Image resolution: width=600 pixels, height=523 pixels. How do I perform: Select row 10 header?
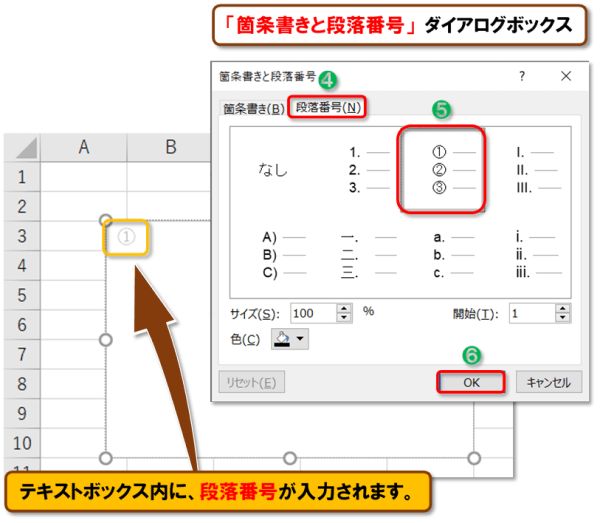(x=22, y=443)
